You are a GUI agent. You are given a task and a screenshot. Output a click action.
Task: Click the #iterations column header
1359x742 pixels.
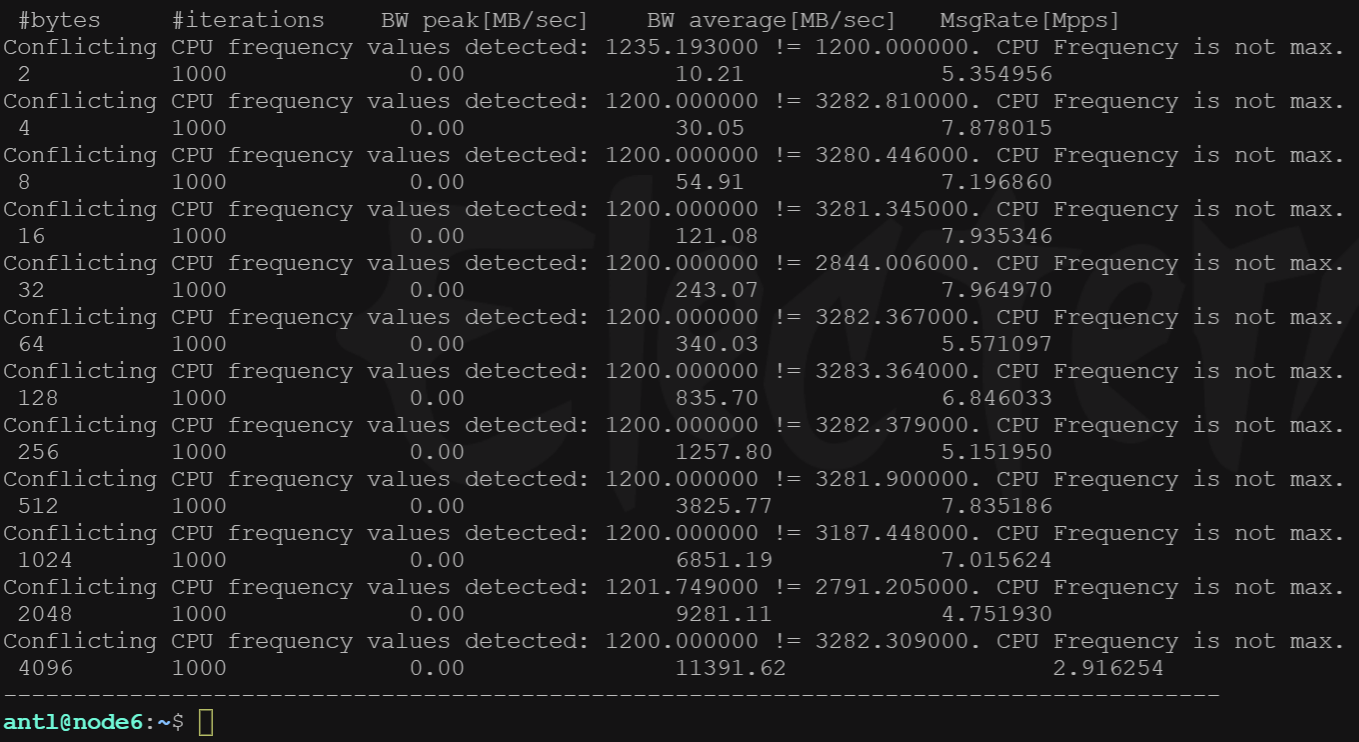click(x=248, y=20)
